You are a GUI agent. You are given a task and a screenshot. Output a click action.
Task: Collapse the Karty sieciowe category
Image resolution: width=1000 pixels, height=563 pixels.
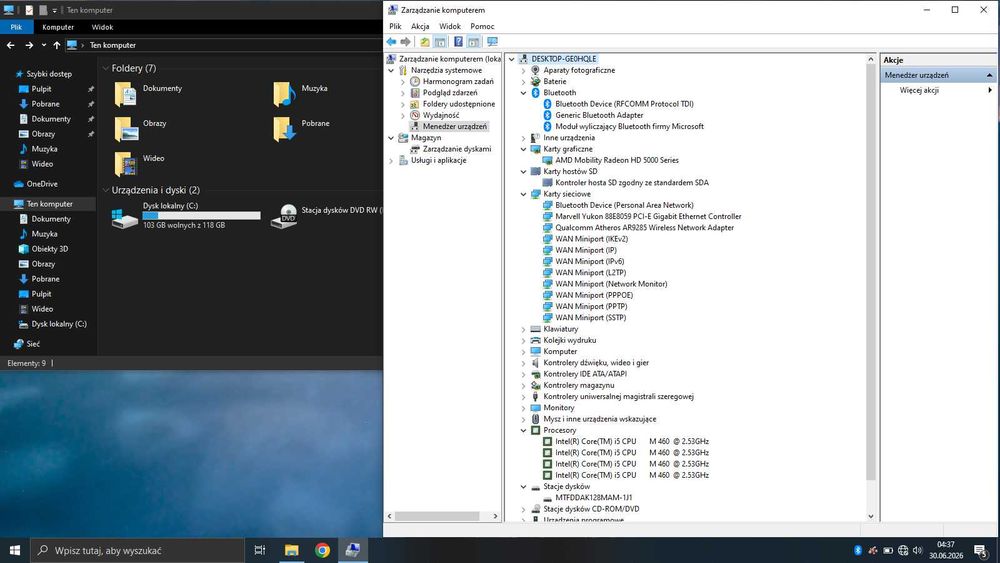(524, 194)
